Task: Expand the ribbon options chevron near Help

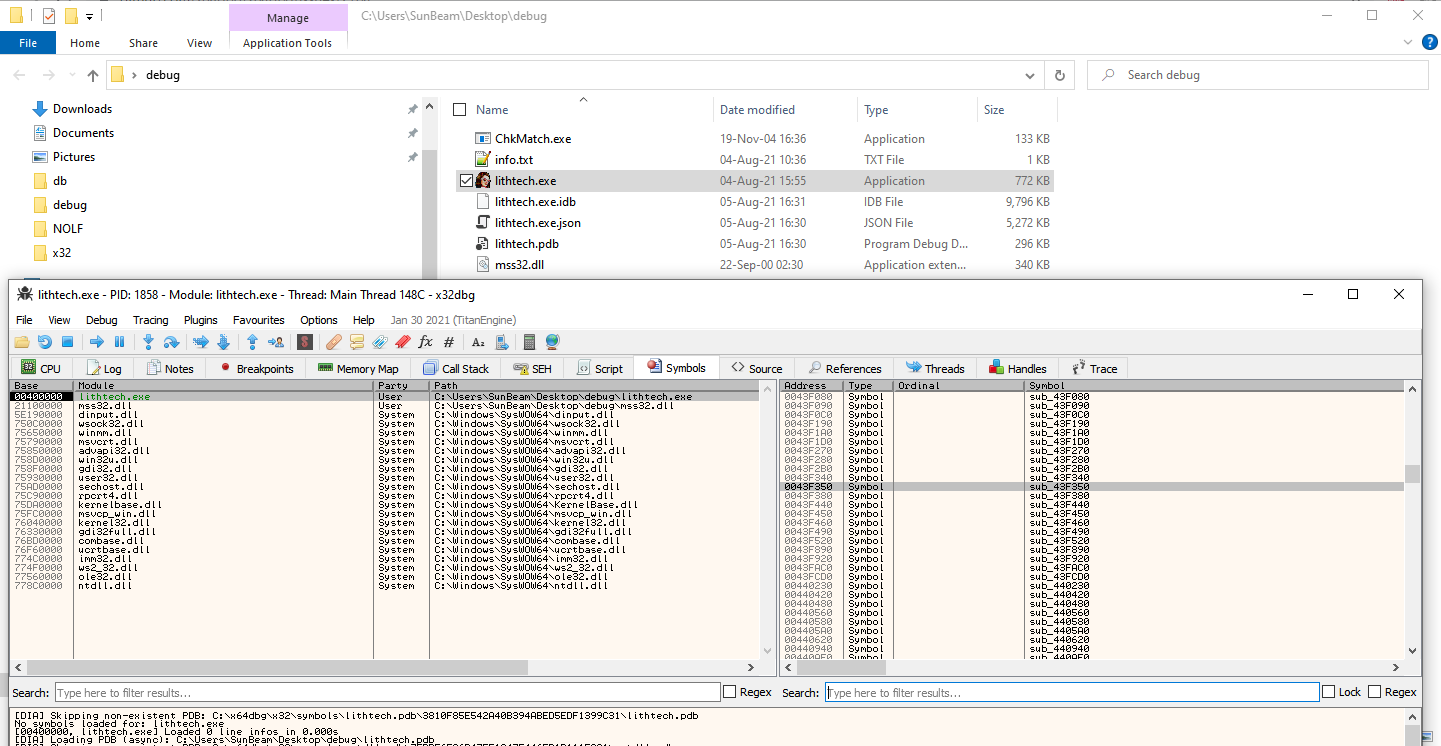Action: pyautogui.click(x=1408, y=42)
